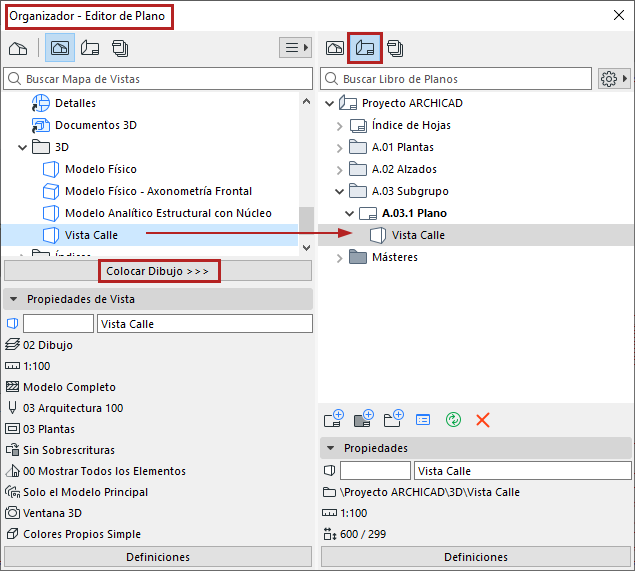Switch left panel to Publisher Sets icon
The width and height of the screenshot is (635, 571).
(120, 48)
